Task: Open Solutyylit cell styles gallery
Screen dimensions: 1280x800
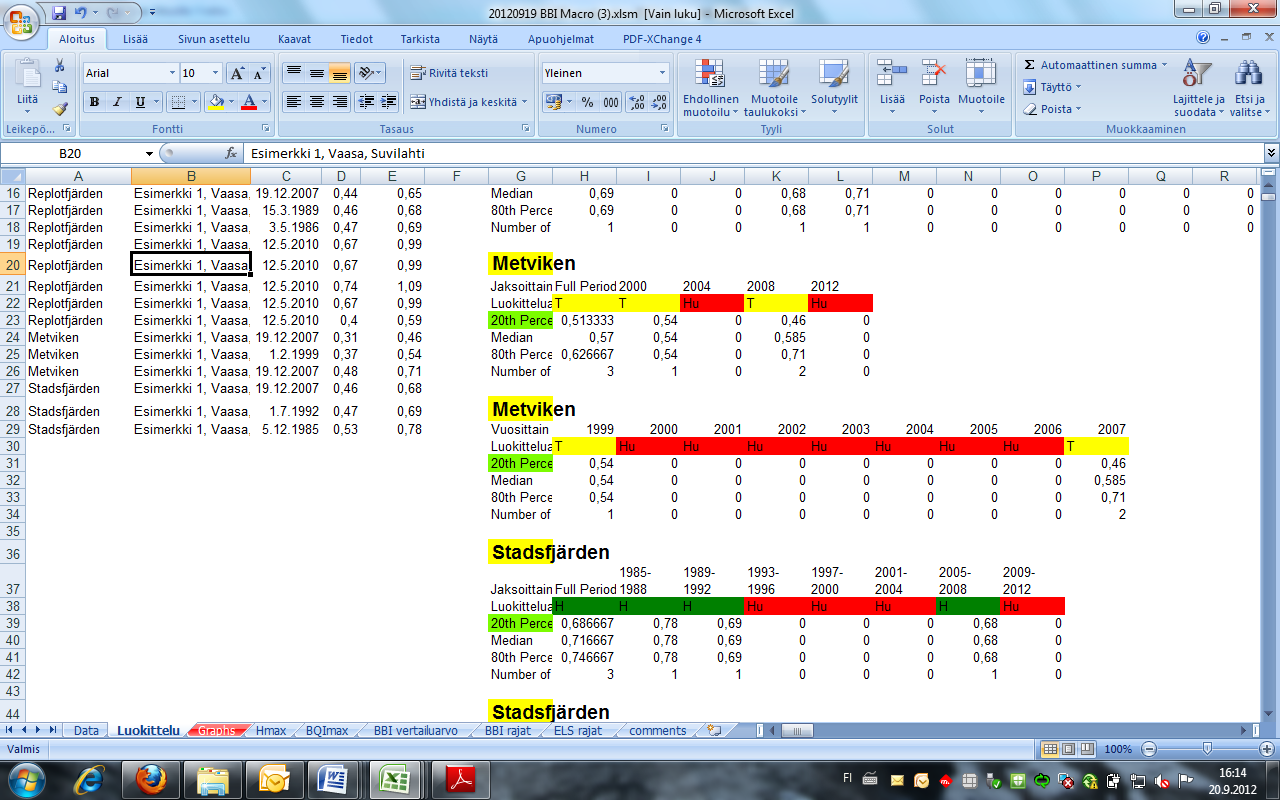Action: click(834, 87)
